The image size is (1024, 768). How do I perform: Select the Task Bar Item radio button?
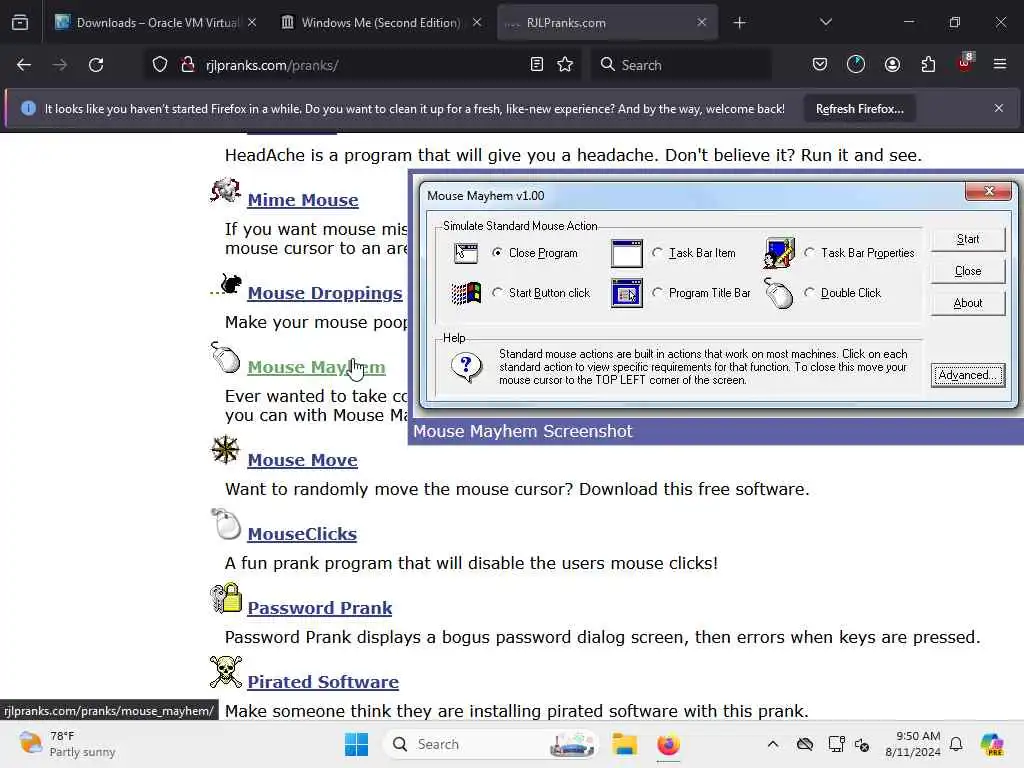(x=658, y=252)
